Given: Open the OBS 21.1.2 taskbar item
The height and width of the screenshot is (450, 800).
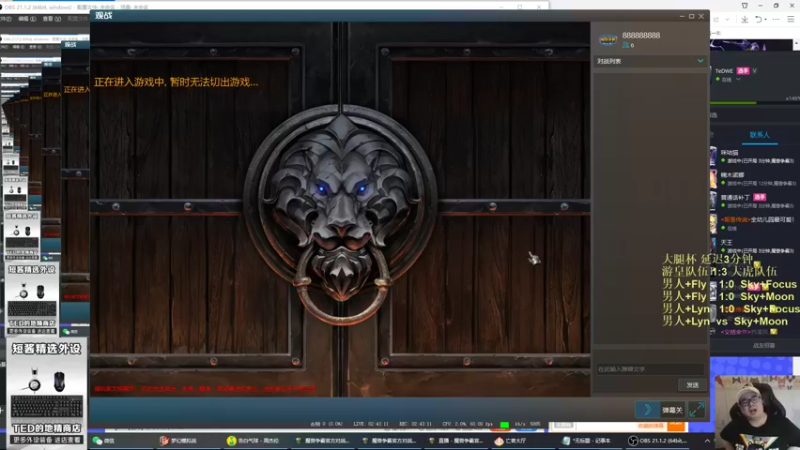Looking at the screenshot, I should click(x=658, y=441).
